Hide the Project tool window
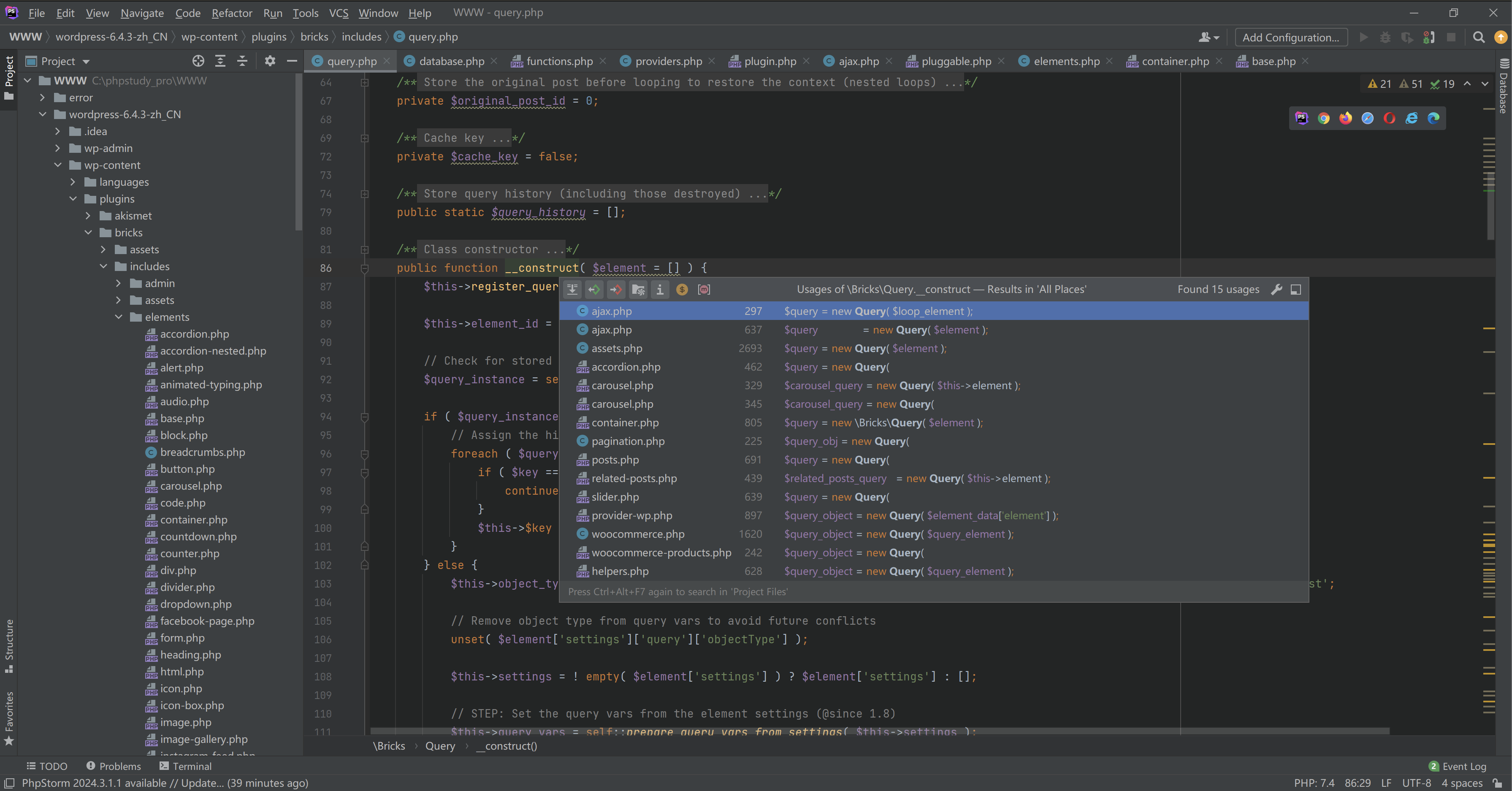1512x791 pixels. pos(292,61)
